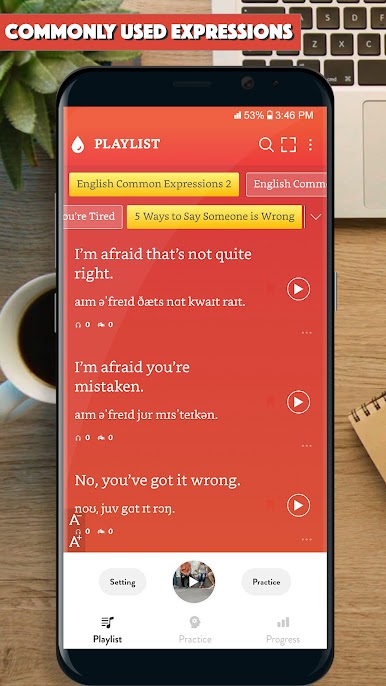Screen dimensions: 386x686
Task: Play the playlist via the center thumbnail
Action: (x=194, y=582)
